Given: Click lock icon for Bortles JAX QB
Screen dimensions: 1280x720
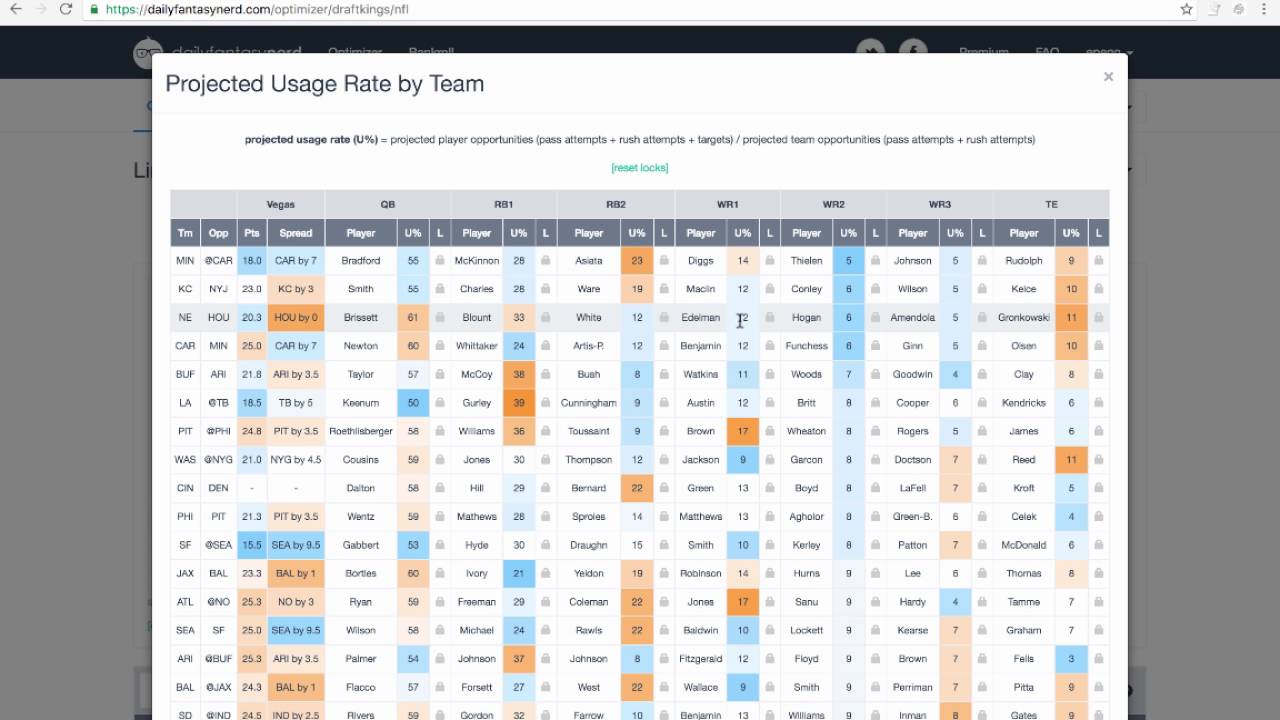Looking at the screenshot, I should coord(440,574).
